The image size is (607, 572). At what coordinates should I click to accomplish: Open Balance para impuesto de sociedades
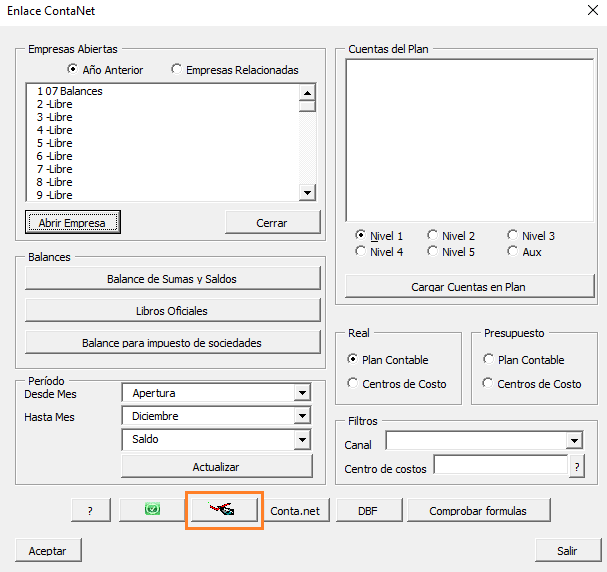[173, 343]
